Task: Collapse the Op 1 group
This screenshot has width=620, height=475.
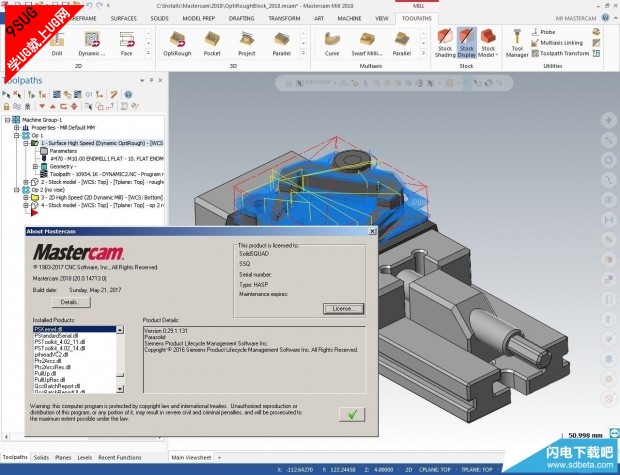Action: [17, 135]
